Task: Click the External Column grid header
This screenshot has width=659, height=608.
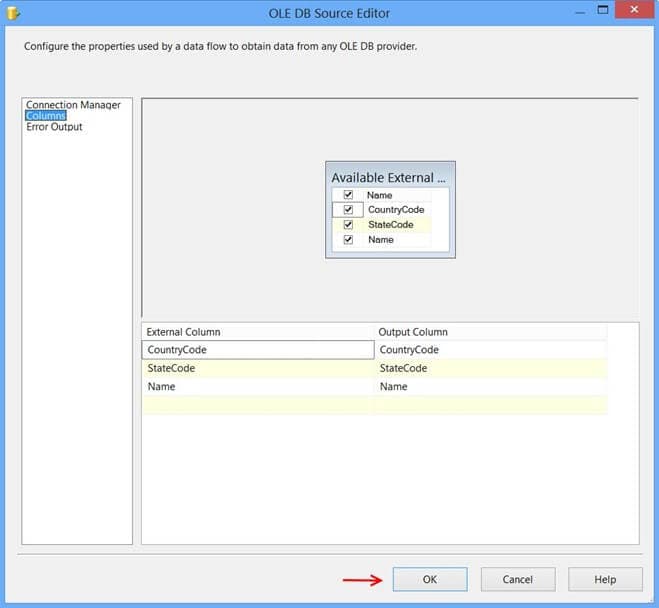Action: point(257,332)
